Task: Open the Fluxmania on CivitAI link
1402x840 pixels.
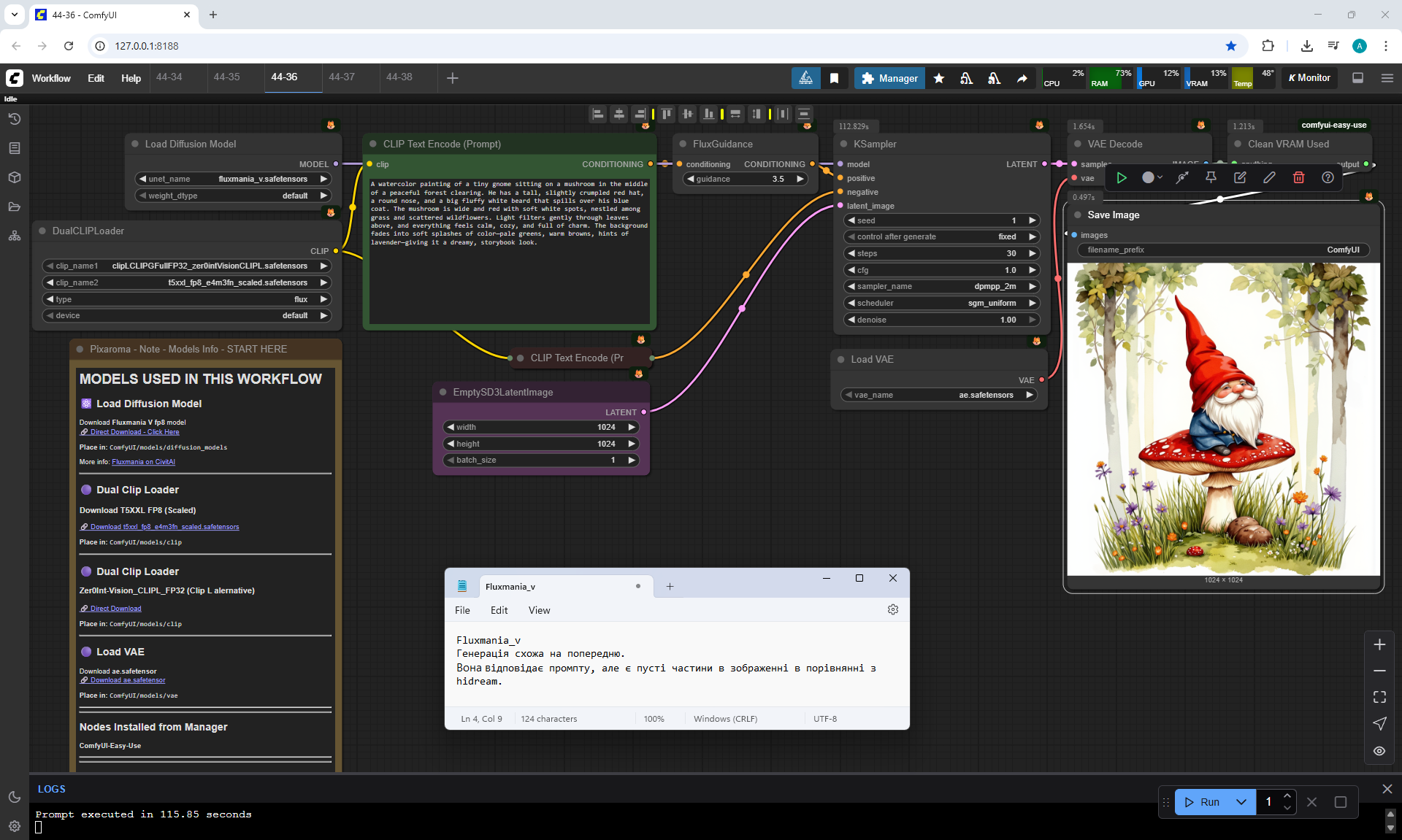Action: (143, 462)
